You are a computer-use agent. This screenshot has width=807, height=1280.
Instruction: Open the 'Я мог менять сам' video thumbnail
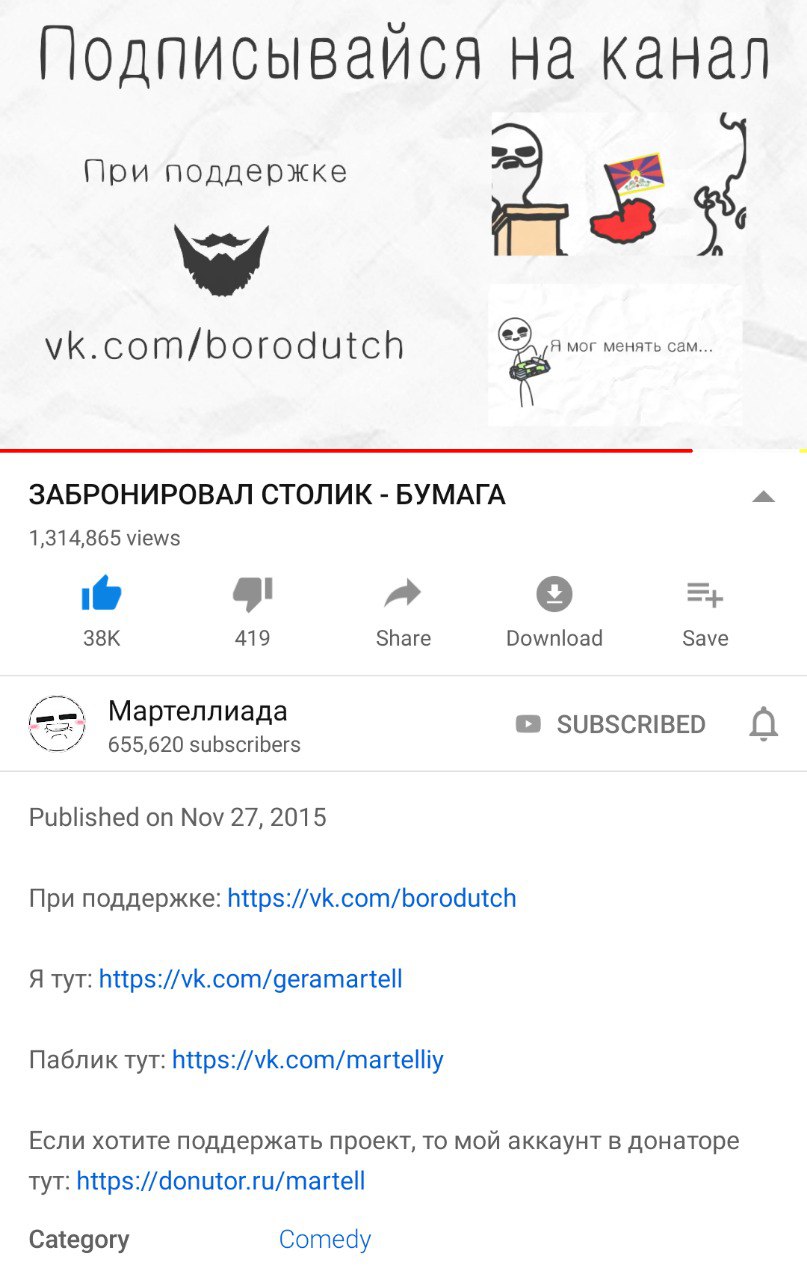(x=615, y=355)
